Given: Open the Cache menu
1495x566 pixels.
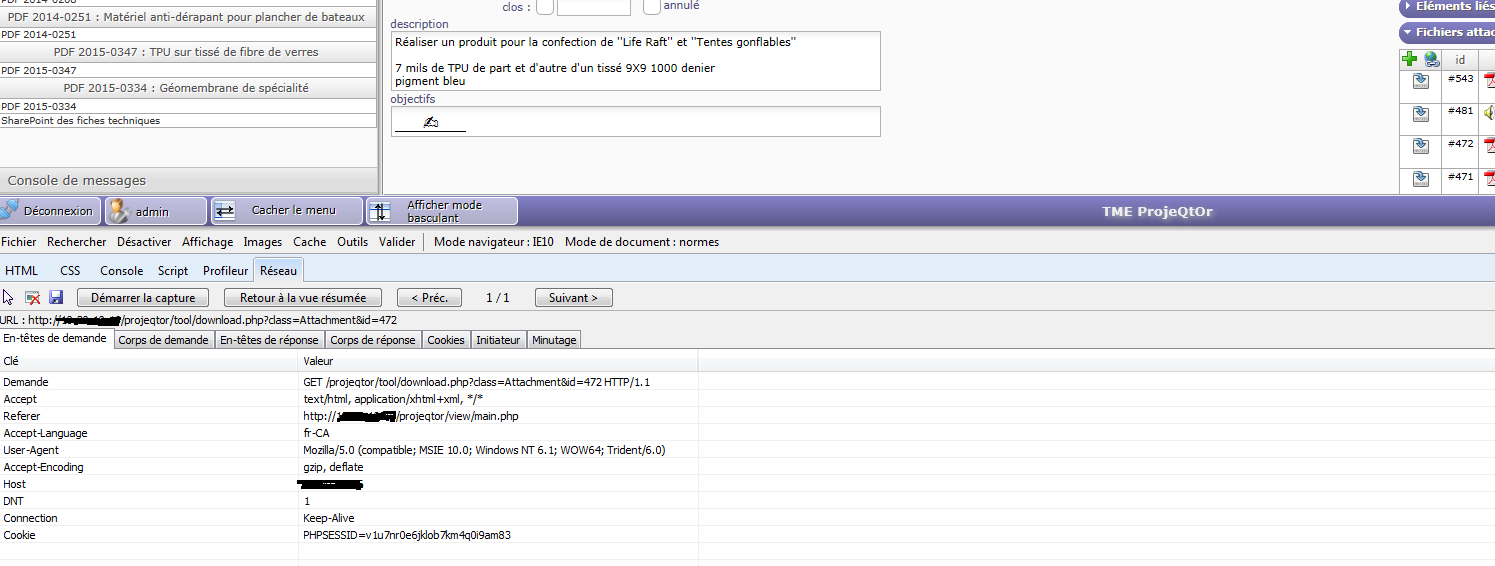Looking at the screenshot, I should (x=310, y=242).
